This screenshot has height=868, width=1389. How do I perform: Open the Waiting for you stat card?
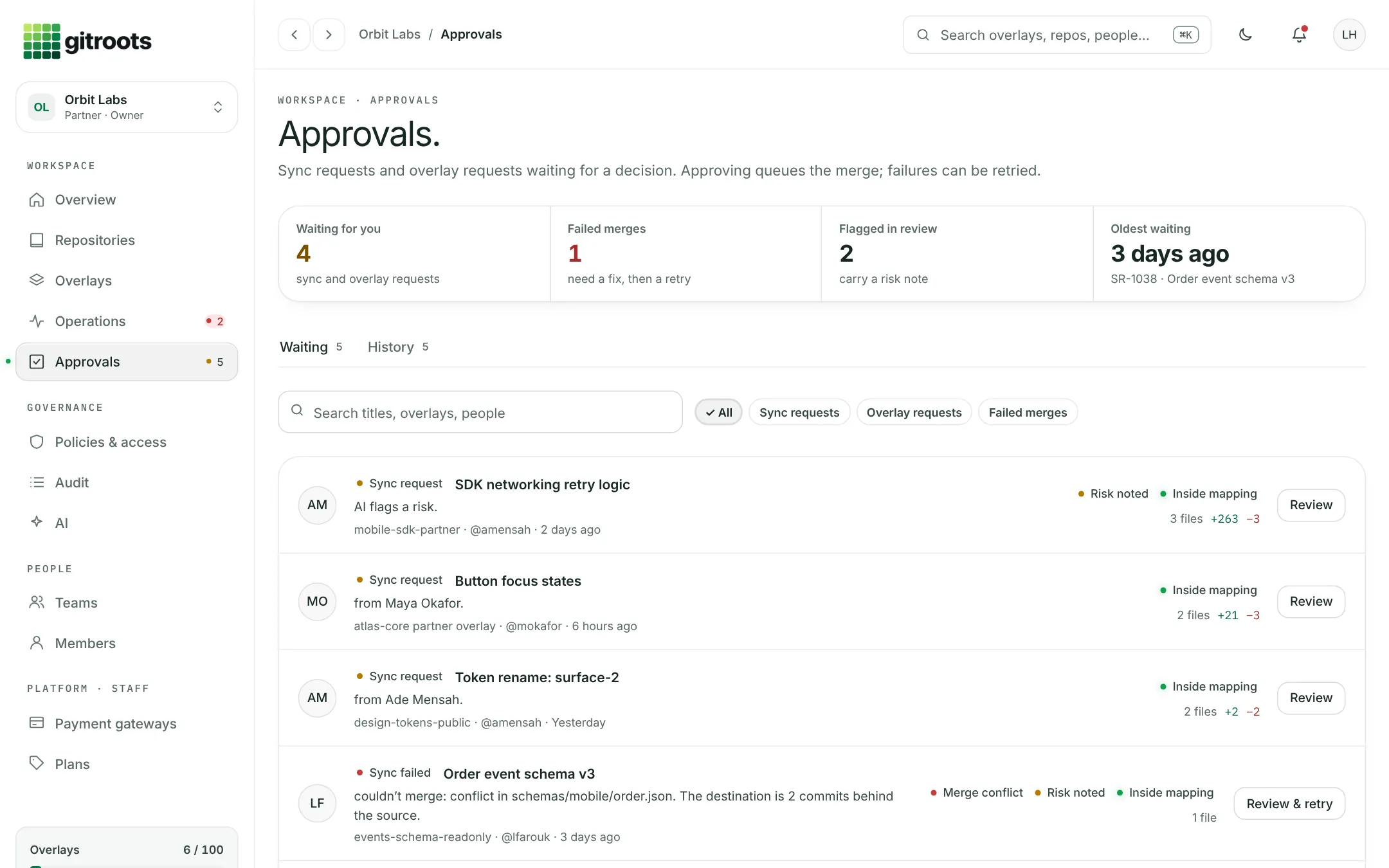tap(414, 254)
